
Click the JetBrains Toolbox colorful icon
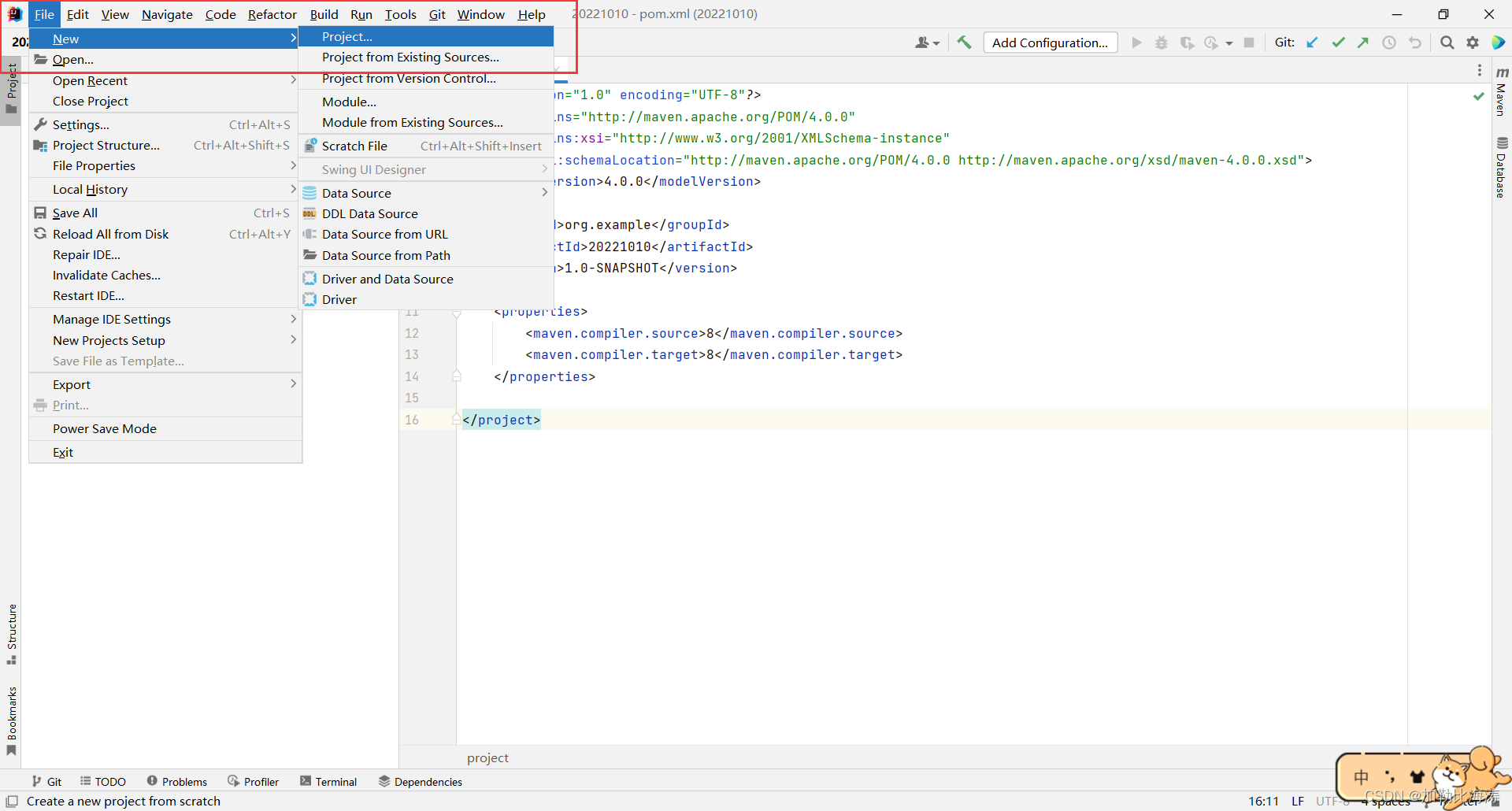coord(1499,43)
